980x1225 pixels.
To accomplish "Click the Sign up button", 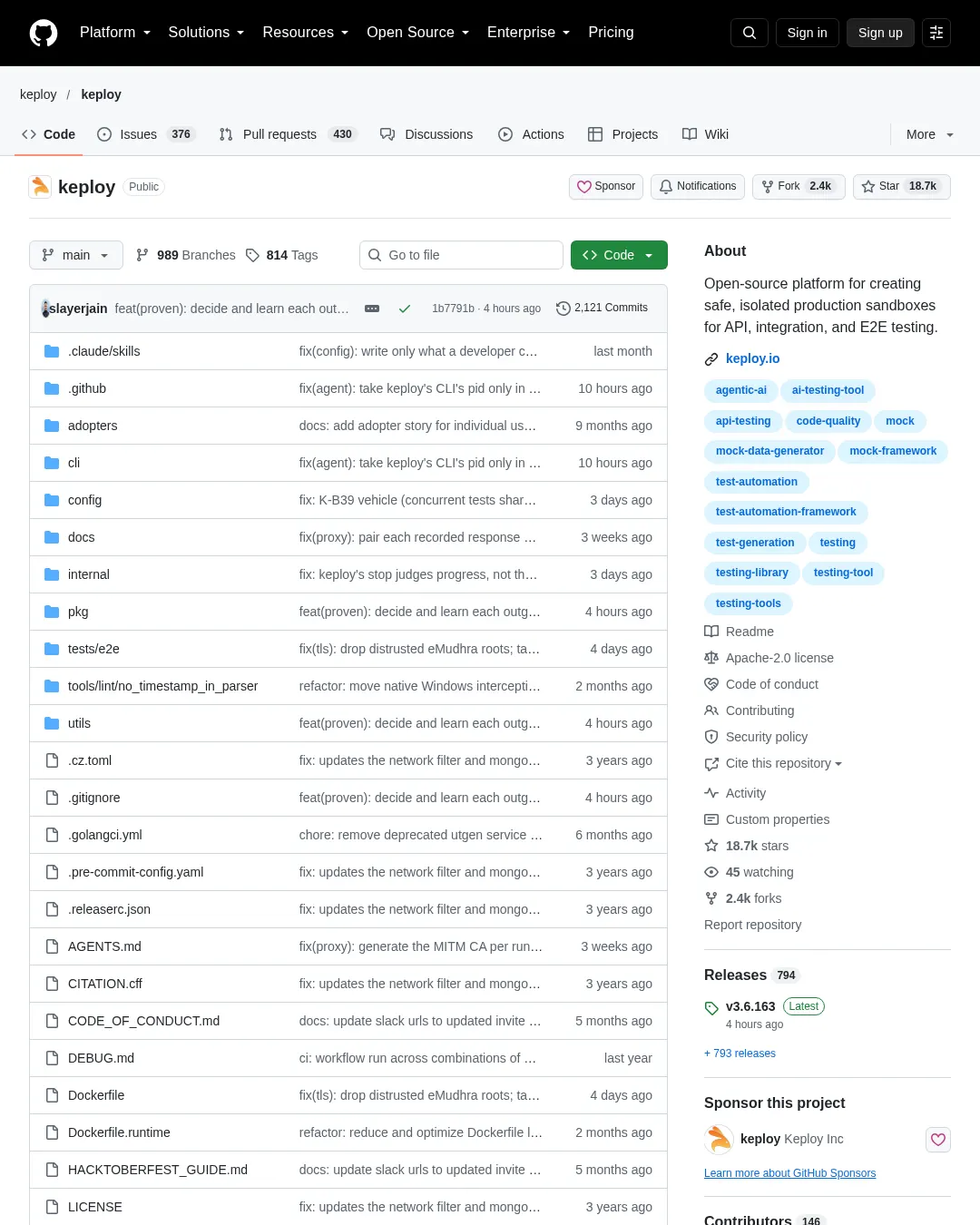I will [x=880, y=33].
